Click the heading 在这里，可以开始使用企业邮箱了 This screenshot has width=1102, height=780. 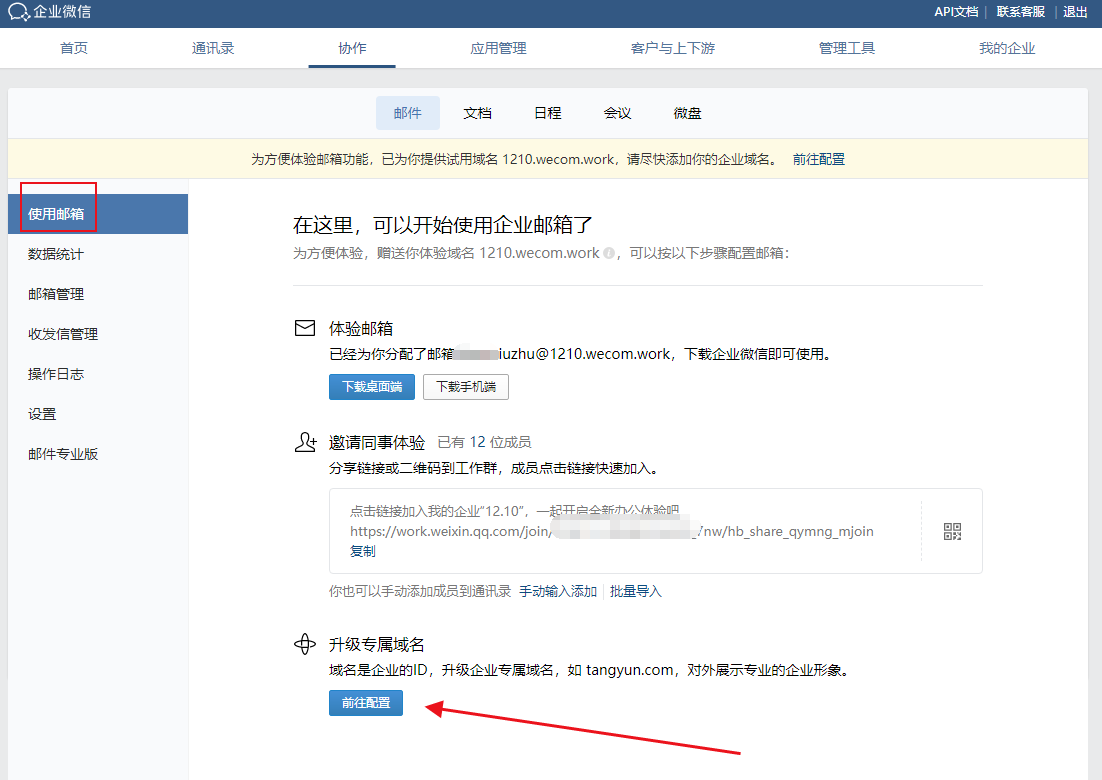coord(443,225)
